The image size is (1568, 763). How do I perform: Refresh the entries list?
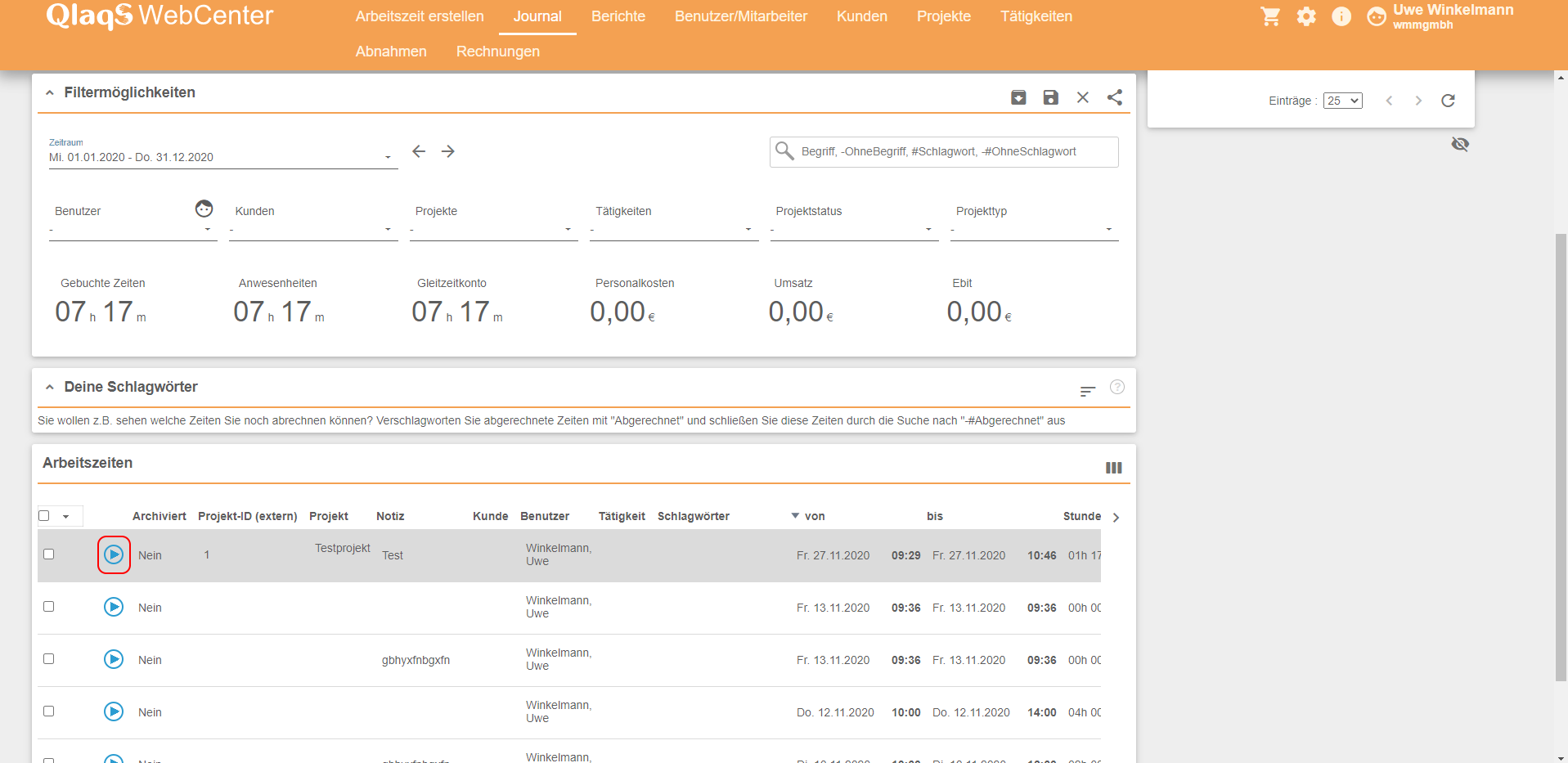tap(1448, 101)
